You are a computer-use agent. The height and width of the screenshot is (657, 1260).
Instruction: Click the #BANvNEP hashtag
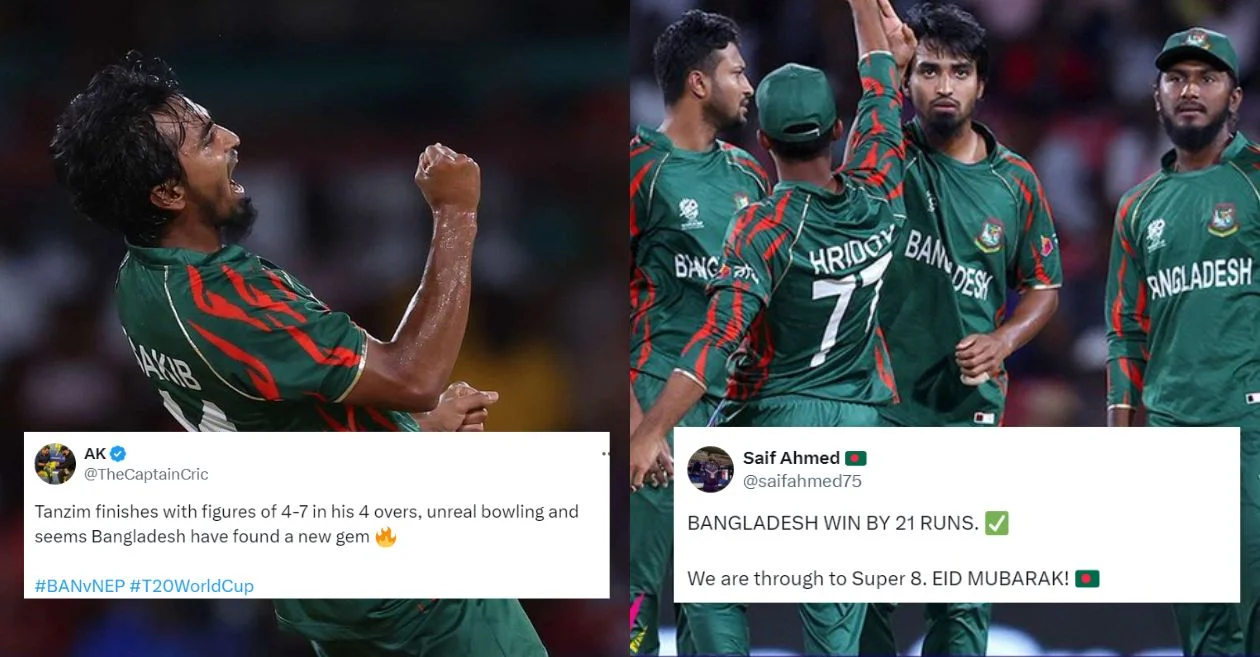pyautogui.click(x=79, y=586)
